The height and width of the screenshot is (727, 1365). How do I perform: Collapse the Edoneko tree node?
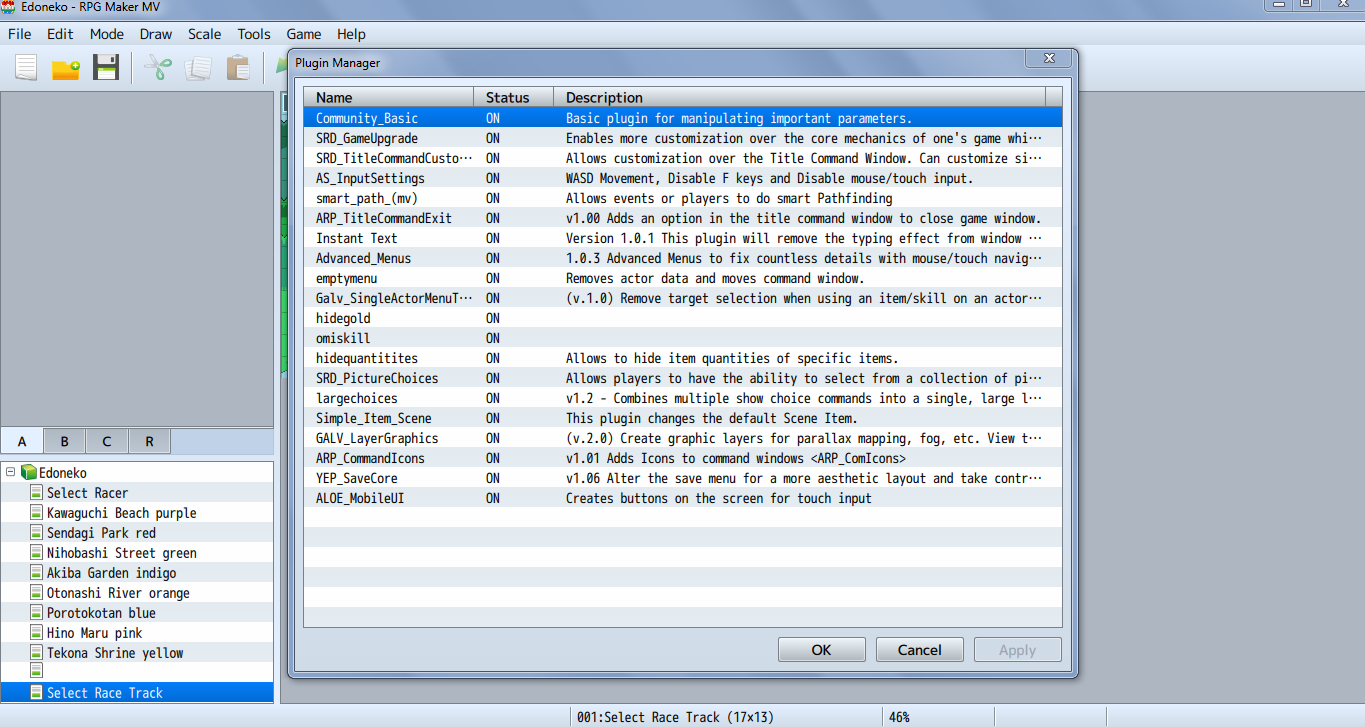point(10,472)
